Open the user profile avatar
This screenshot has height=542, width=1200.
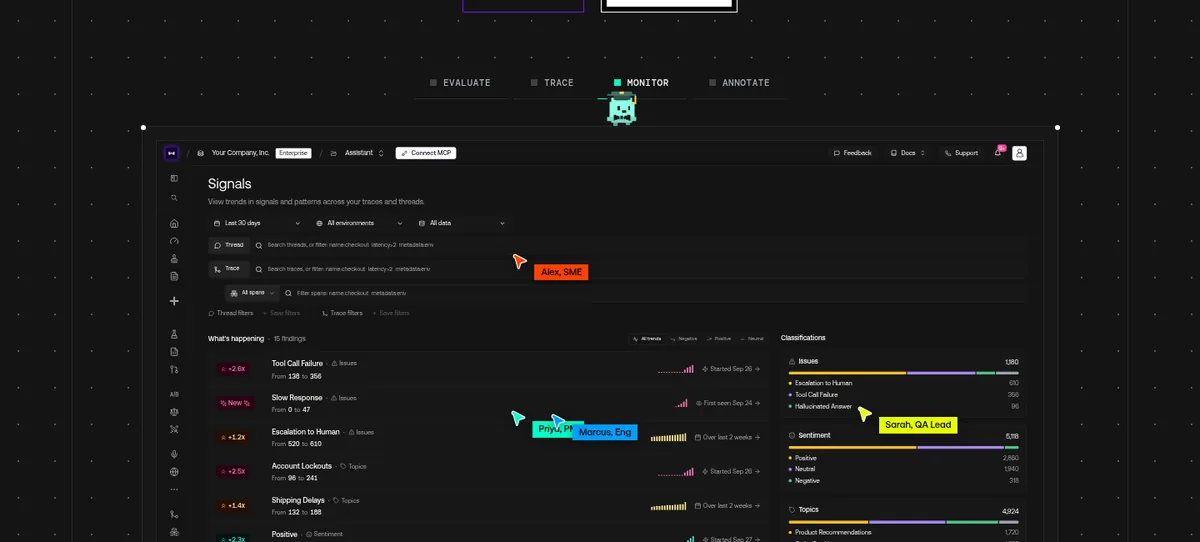point(1020,153)
